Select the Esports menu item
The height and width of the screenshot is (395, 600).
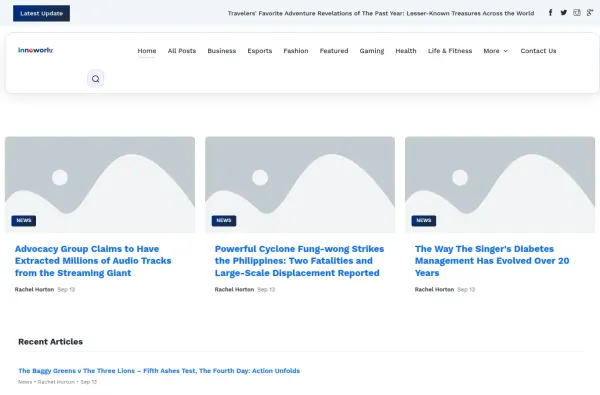[259, 51]
